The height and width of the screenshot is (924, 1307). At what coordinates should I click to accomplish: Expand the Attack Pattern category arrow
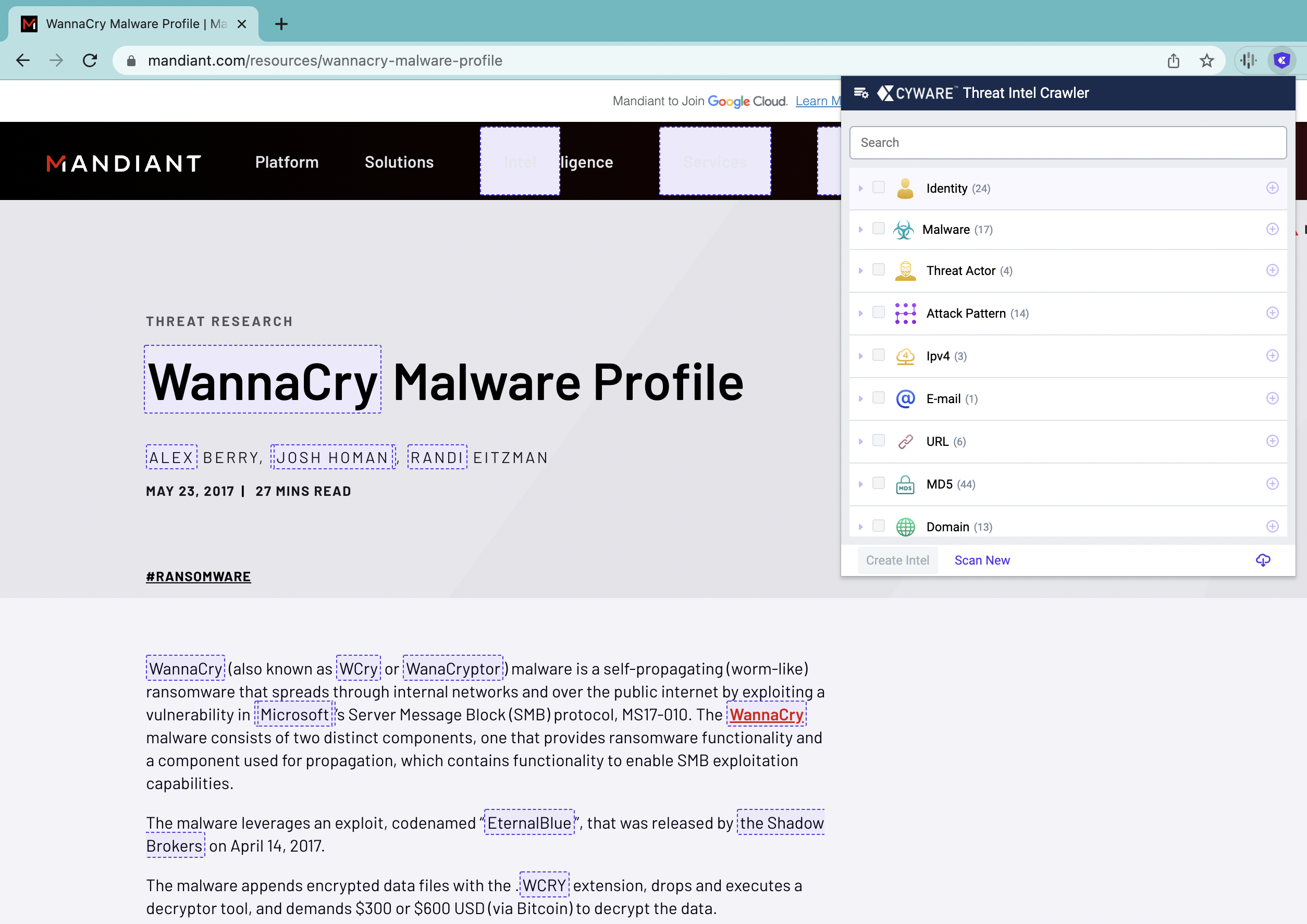click(861, 314)
